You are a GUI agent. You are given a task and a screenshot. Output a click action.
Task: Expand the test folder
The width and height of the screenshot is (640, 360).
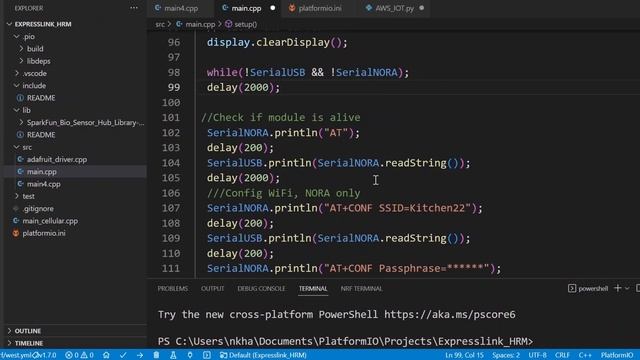tap(17, 196)
